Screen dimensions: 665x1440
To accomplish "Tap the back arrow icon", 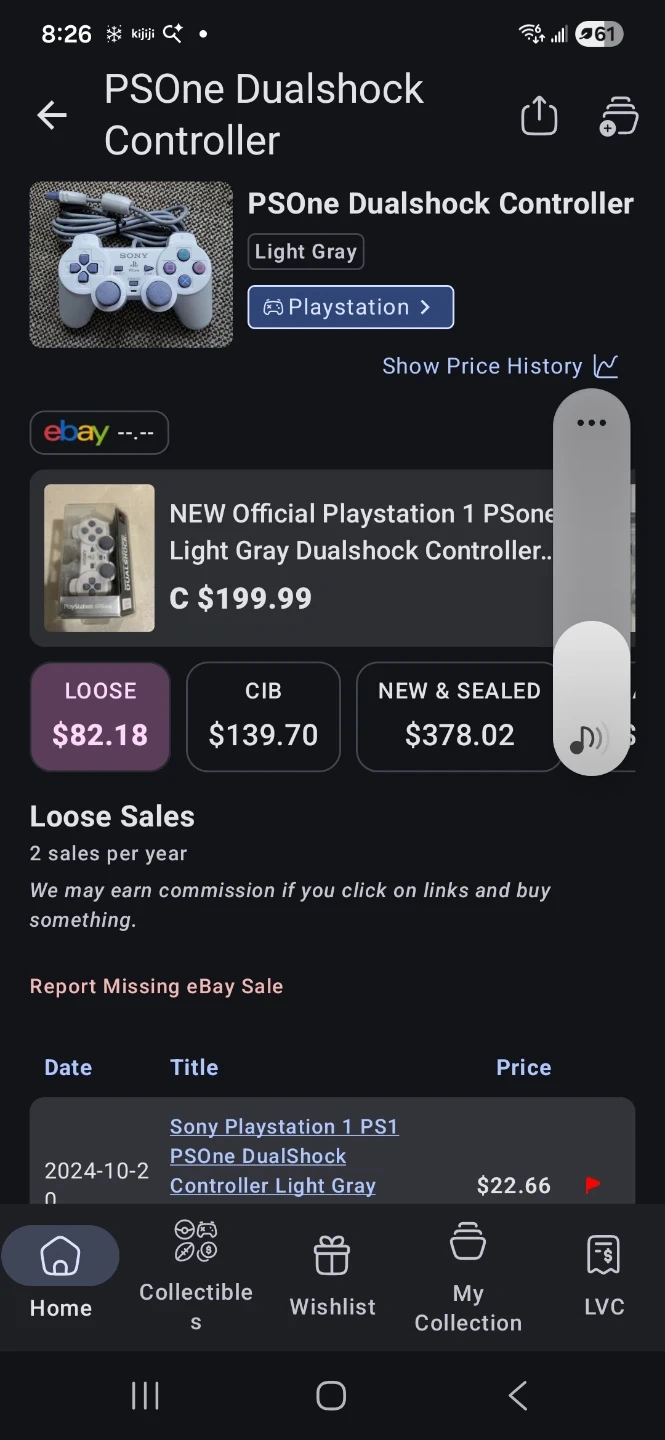I will (x=52, y=116).
